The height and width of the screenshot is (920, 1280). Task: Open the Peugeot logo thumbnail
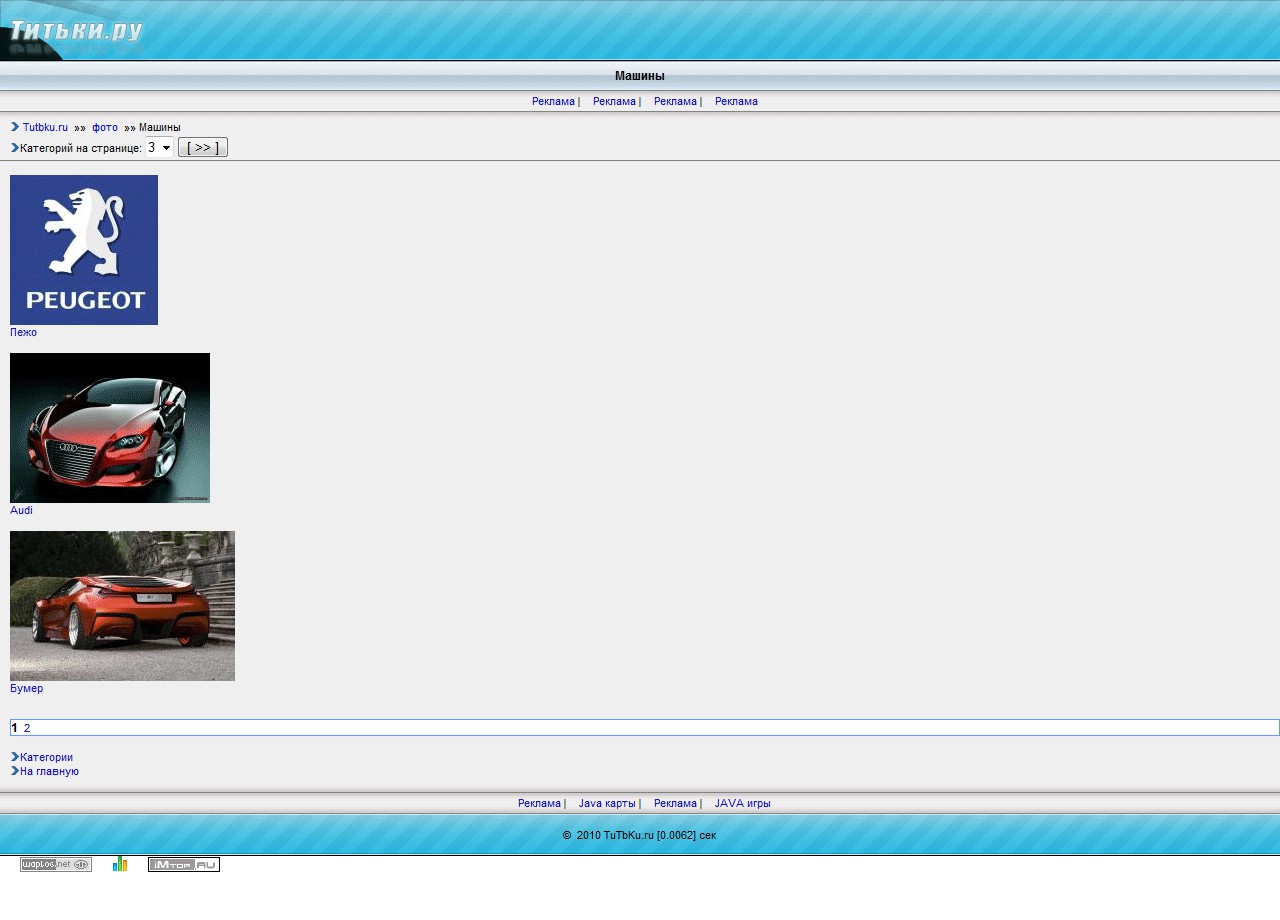[x=84, y=250]
